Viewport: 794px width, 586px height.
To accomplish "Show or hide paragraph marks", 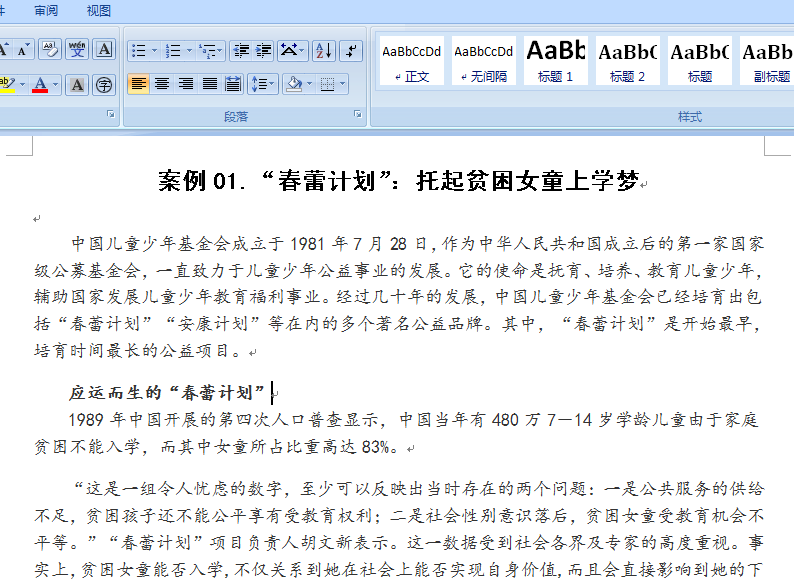I will (x=351, y=50).
